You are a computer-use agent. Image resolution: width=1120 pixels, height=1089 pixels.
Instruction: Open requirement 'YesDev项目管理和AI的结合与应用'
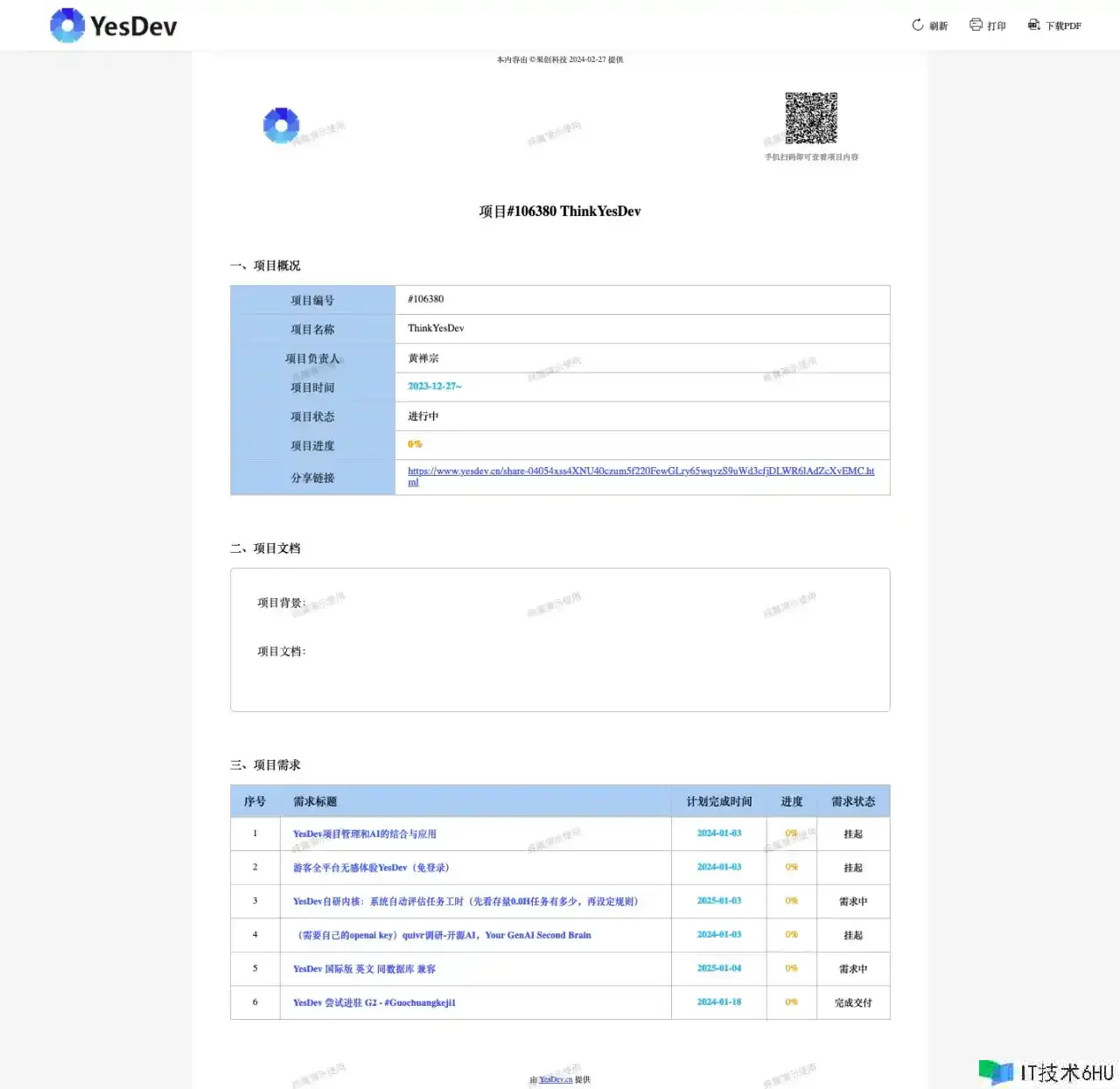364,834
